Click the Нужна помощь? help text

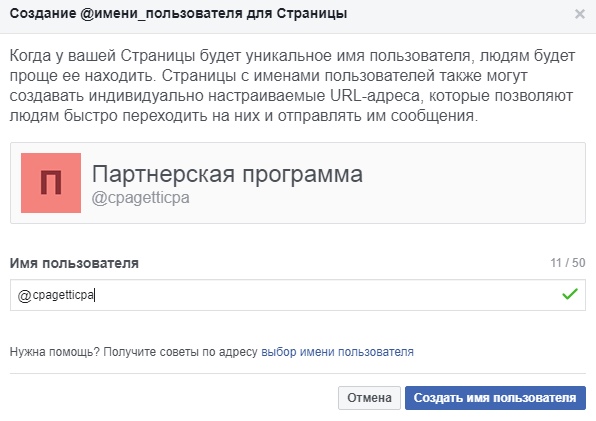[x=55, y=352]
